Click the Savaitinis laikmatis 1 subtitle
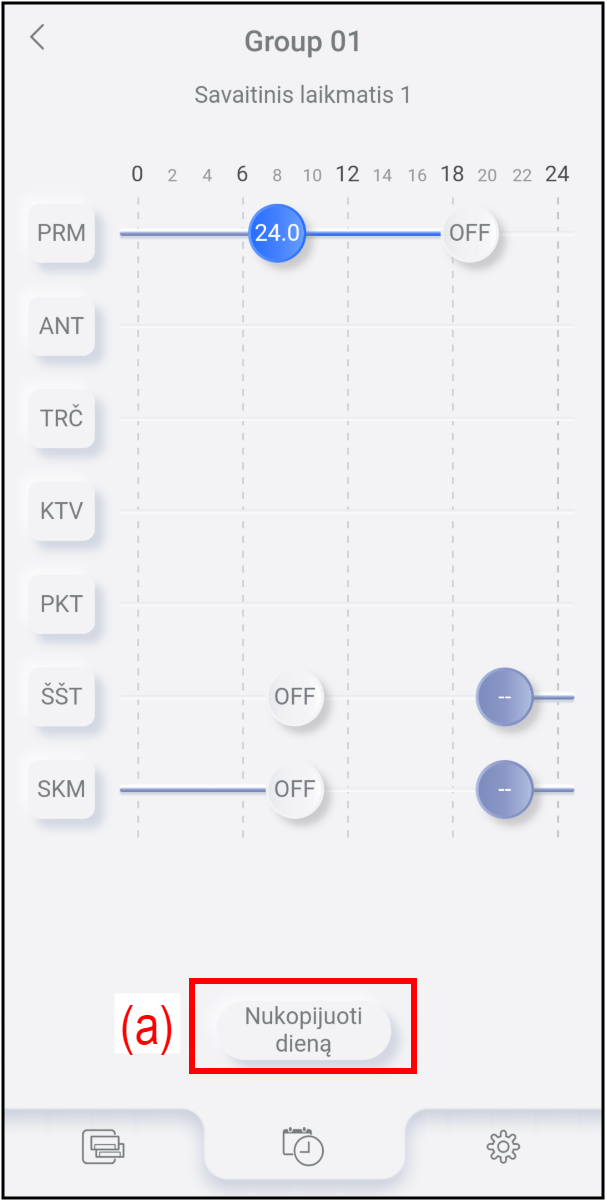607x1202 pixels. point(303,96)
